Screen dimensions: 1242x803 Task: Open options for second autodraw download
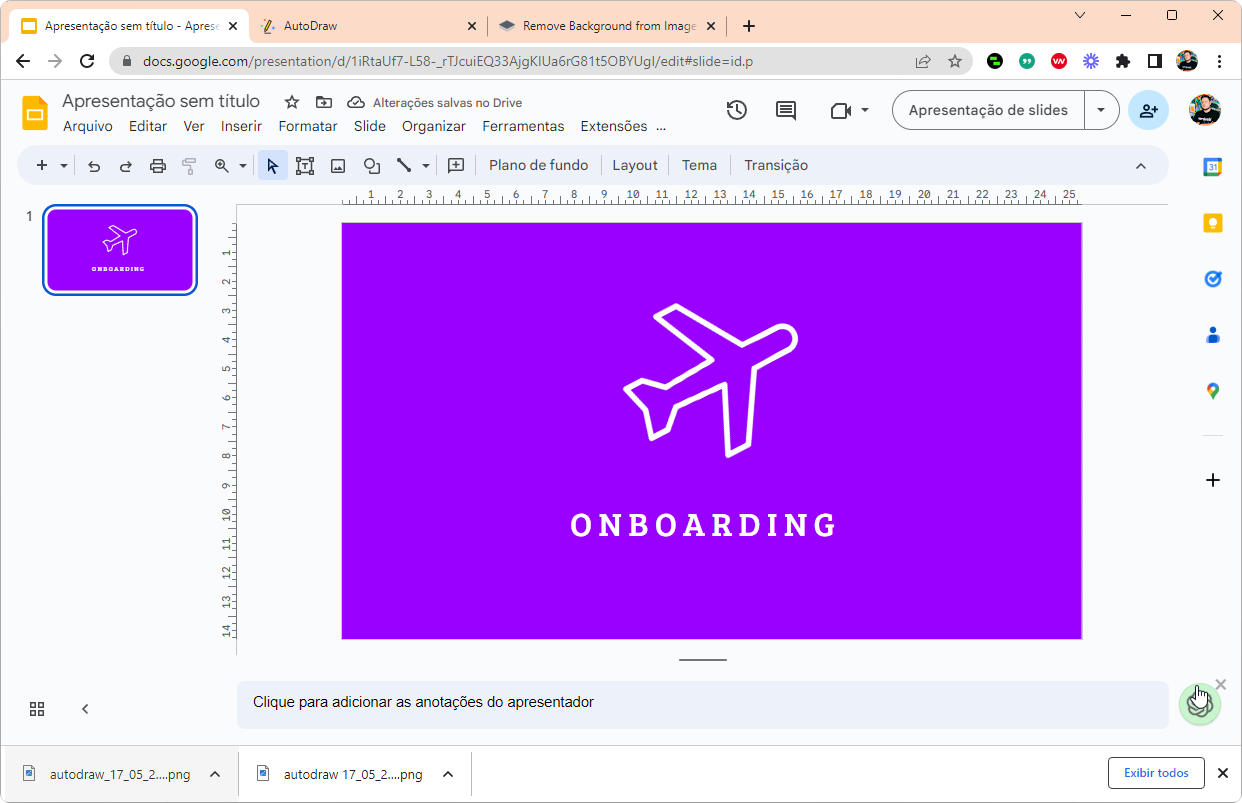(448, 774)
